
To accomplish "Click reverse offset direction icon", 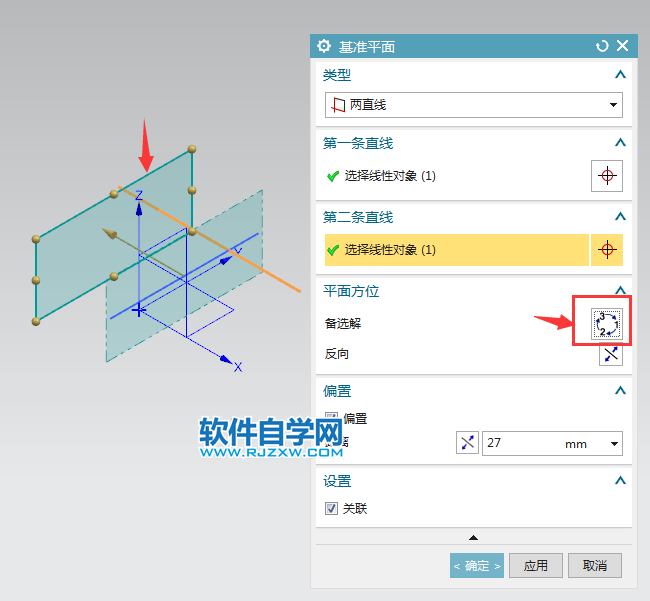I will click(467, 443).
